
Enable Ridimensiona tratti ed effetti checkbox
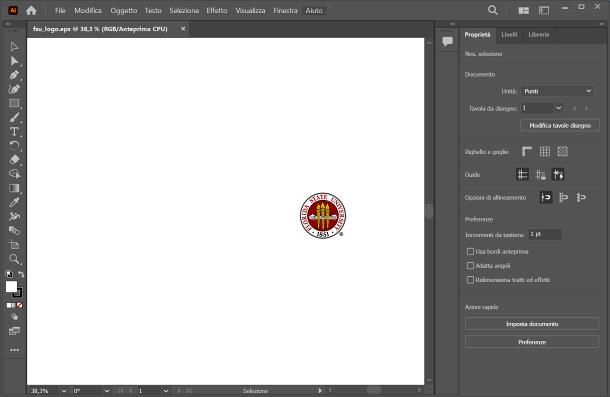pos(470,280)
